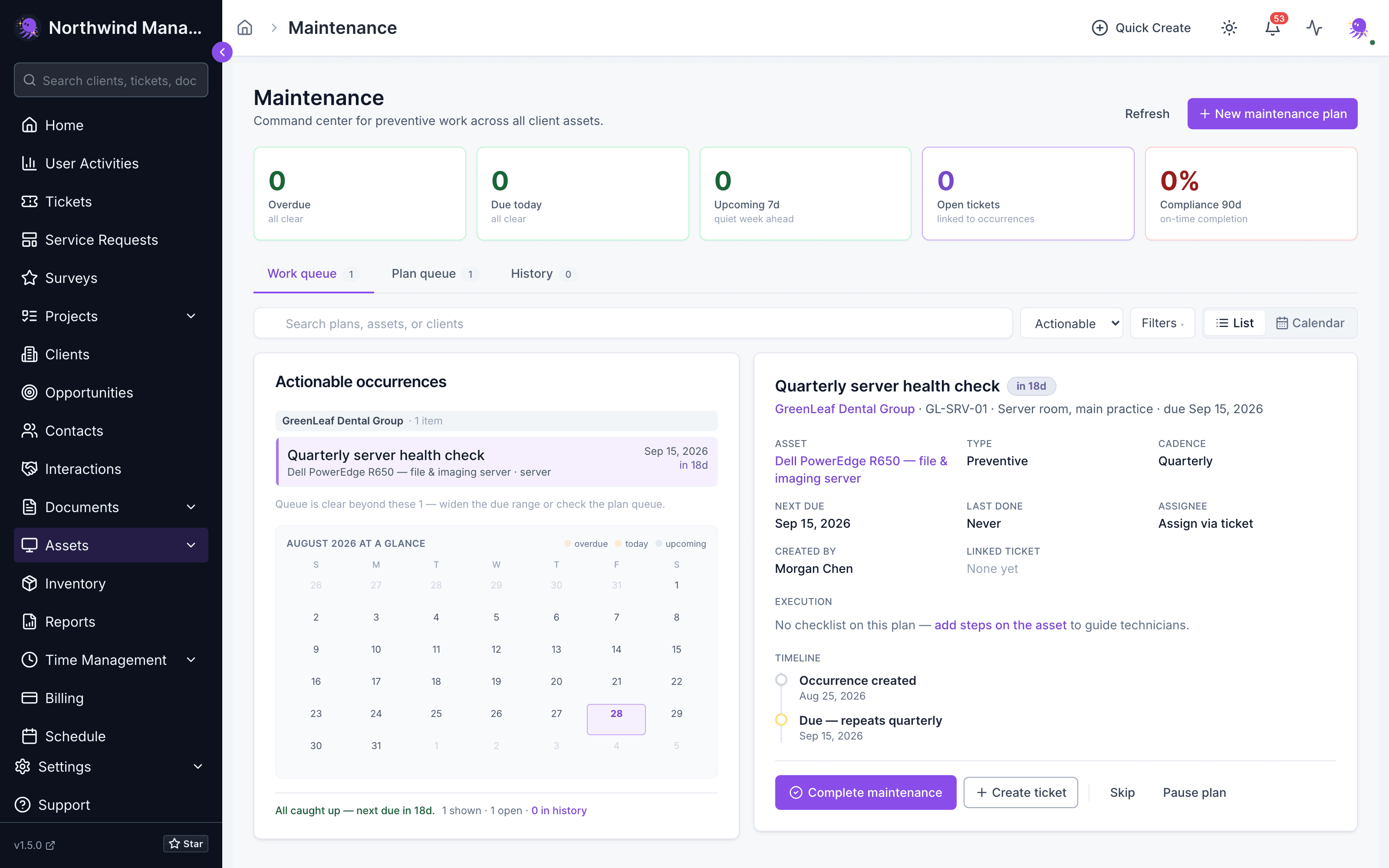Expand the Assets sidebar section

pos(111,546)
